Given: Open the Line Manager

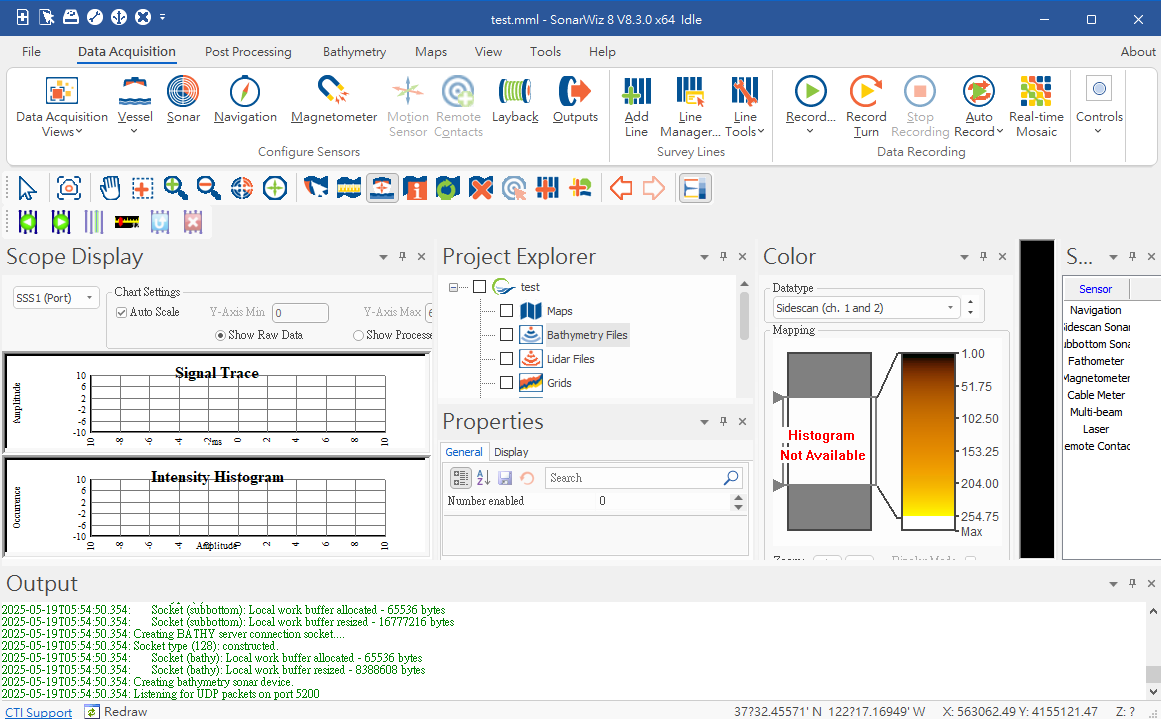Looking at the screenshot, I should [690, 107].
